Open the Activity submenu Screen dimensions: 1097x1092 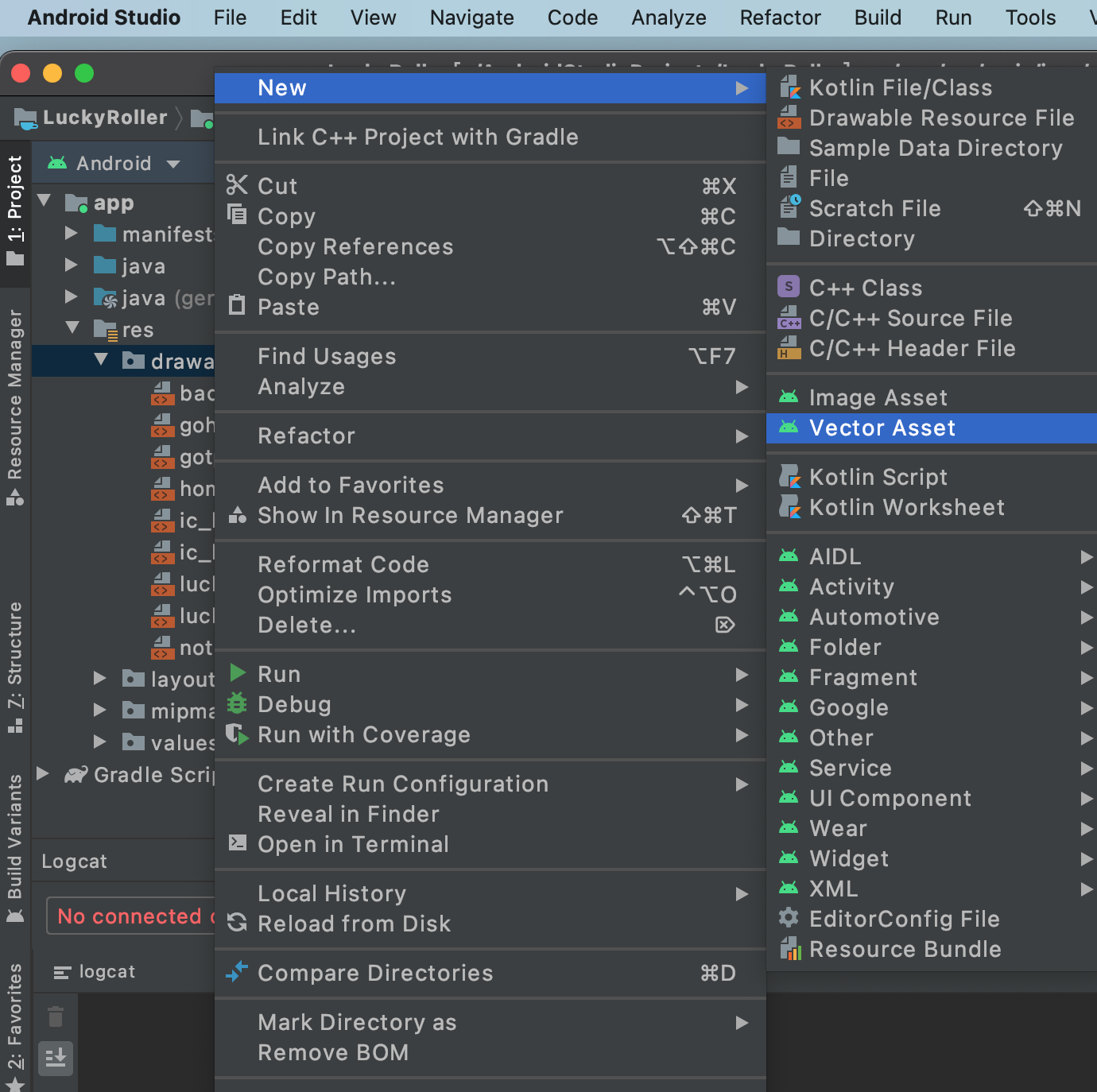pos(932,587)
